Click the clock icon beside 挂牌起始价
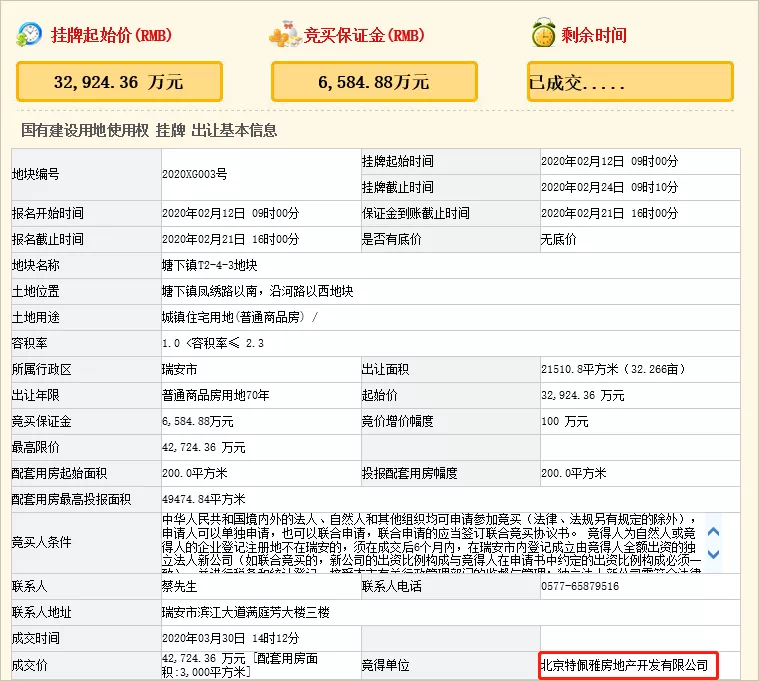759x681 pixels. 30,34
